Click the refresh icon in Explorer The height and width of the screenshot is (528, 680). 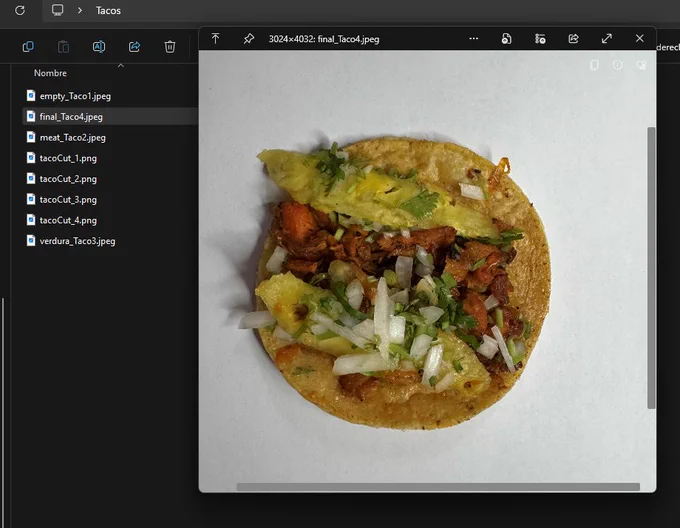pyautogui.click(x=20, y=10)
